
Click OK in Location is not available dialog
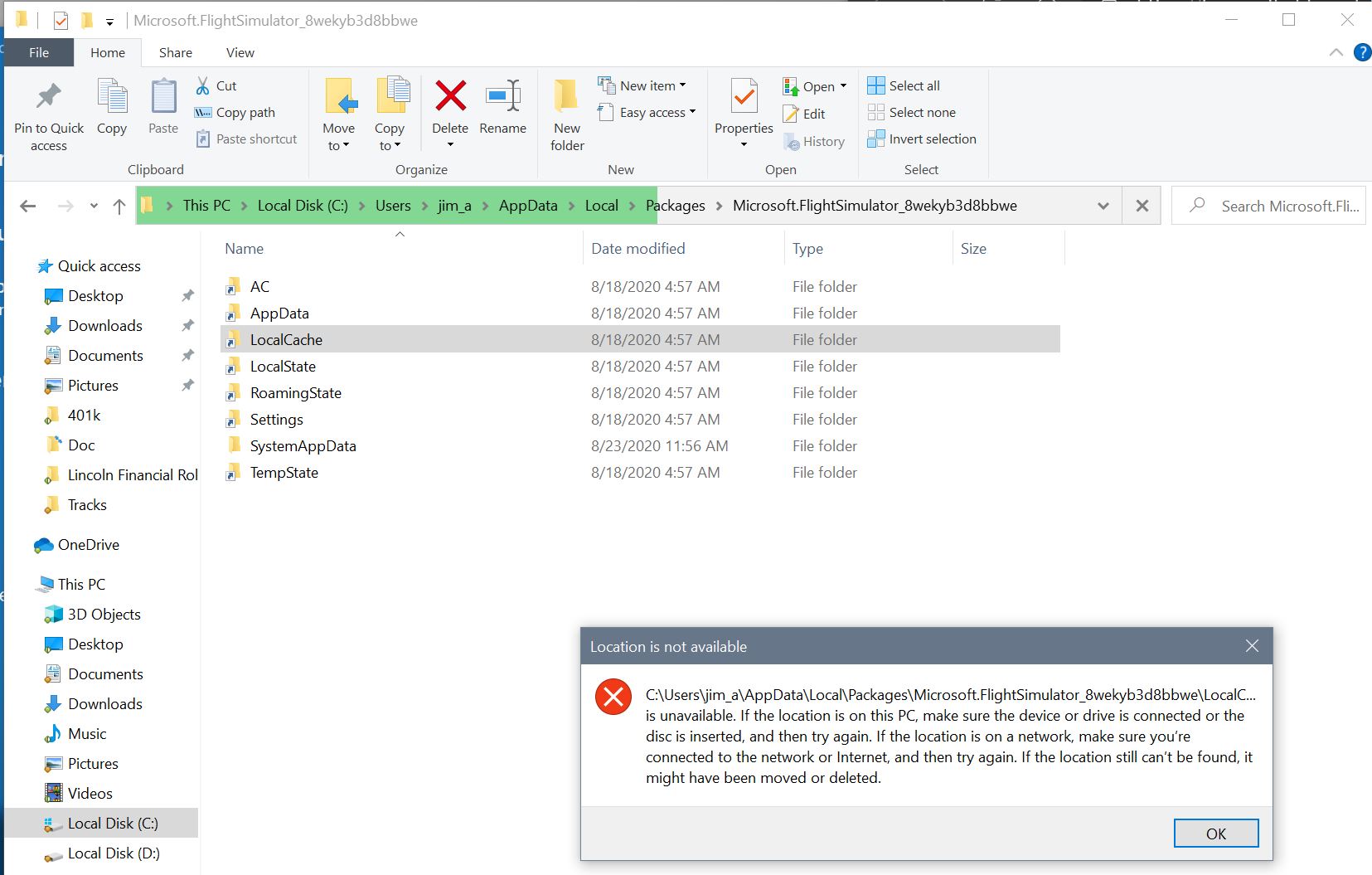(1216, 834)
